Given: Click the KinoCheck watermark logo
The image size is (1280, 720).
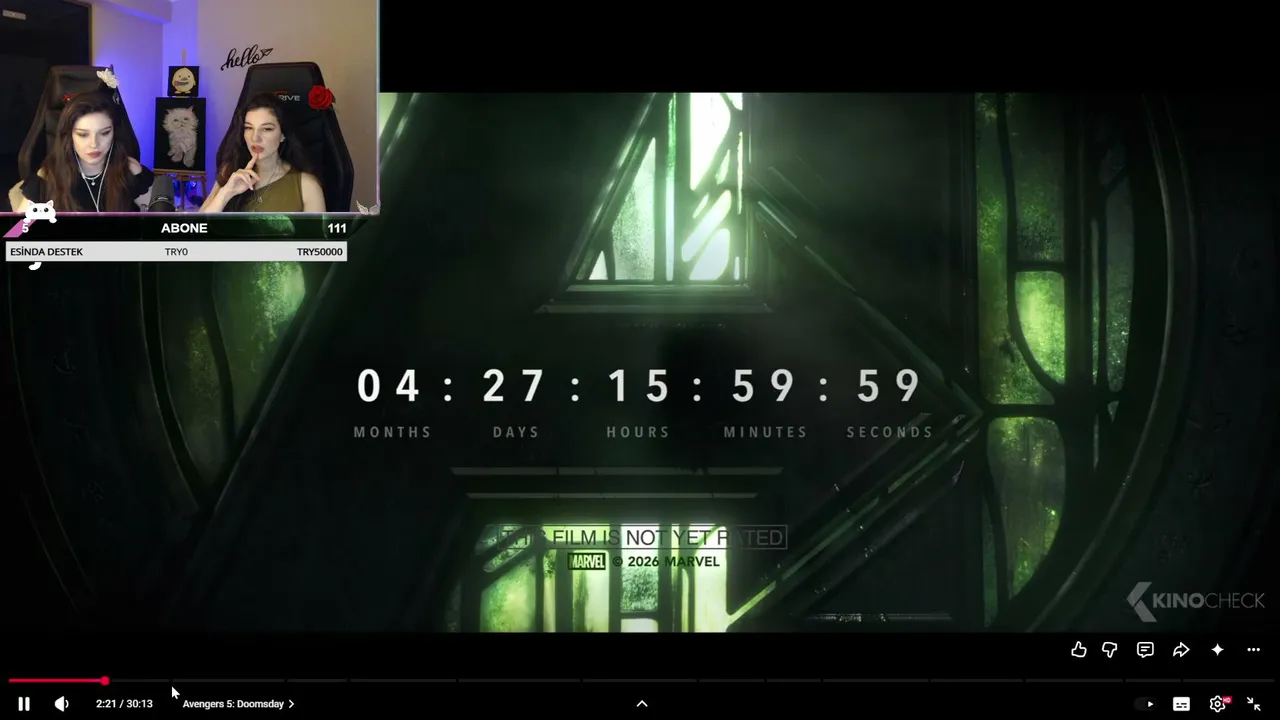Looking at the screenshot, I should click(1196, 601).
